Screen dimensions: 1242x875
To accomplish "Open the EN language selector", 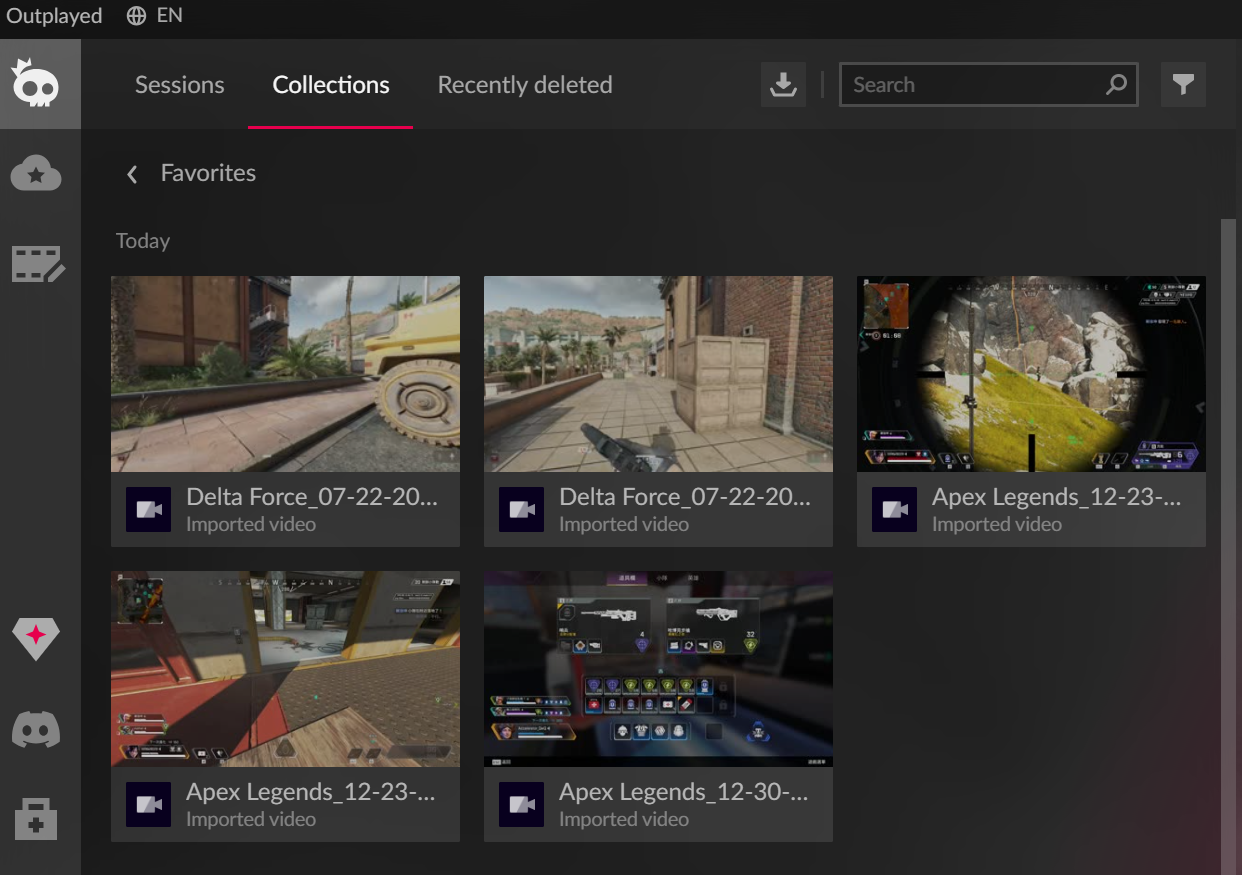I will coord(170,16).
